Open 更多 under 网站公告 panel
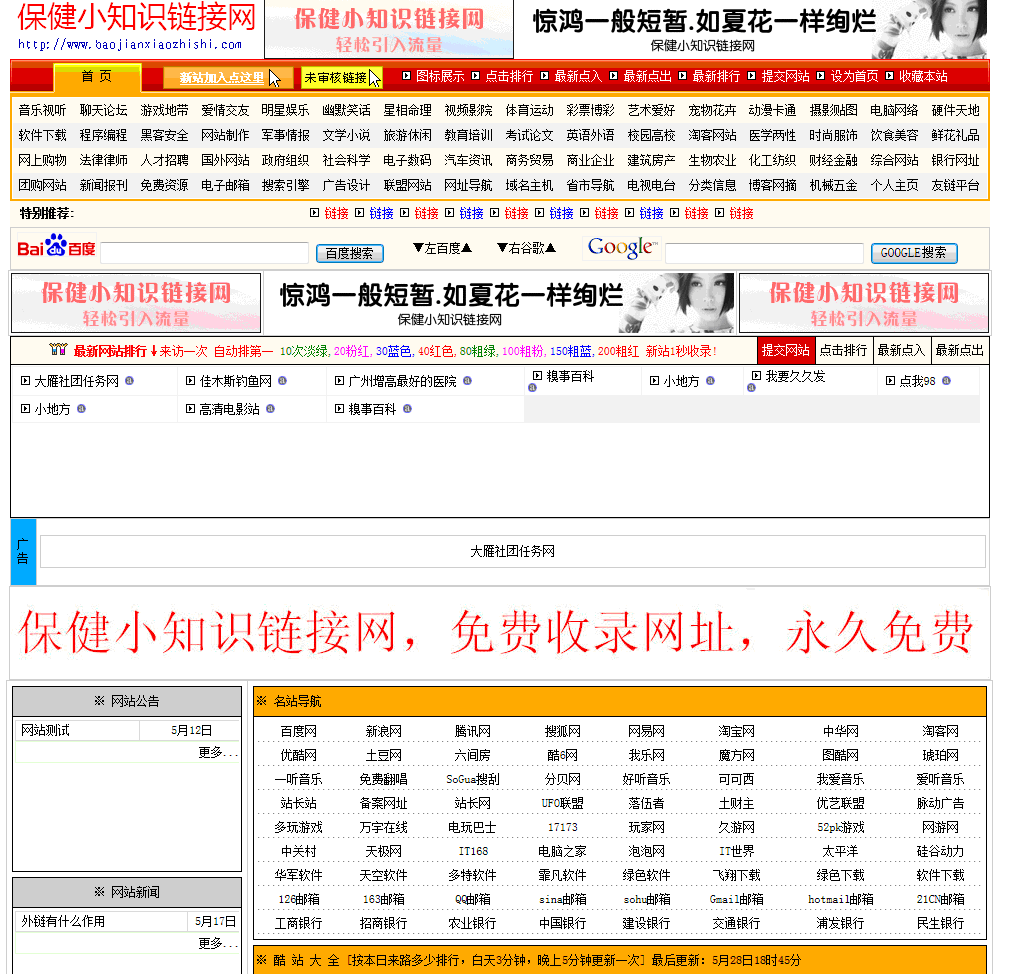This screenshot has height=974, width=1019. (217, 752)
